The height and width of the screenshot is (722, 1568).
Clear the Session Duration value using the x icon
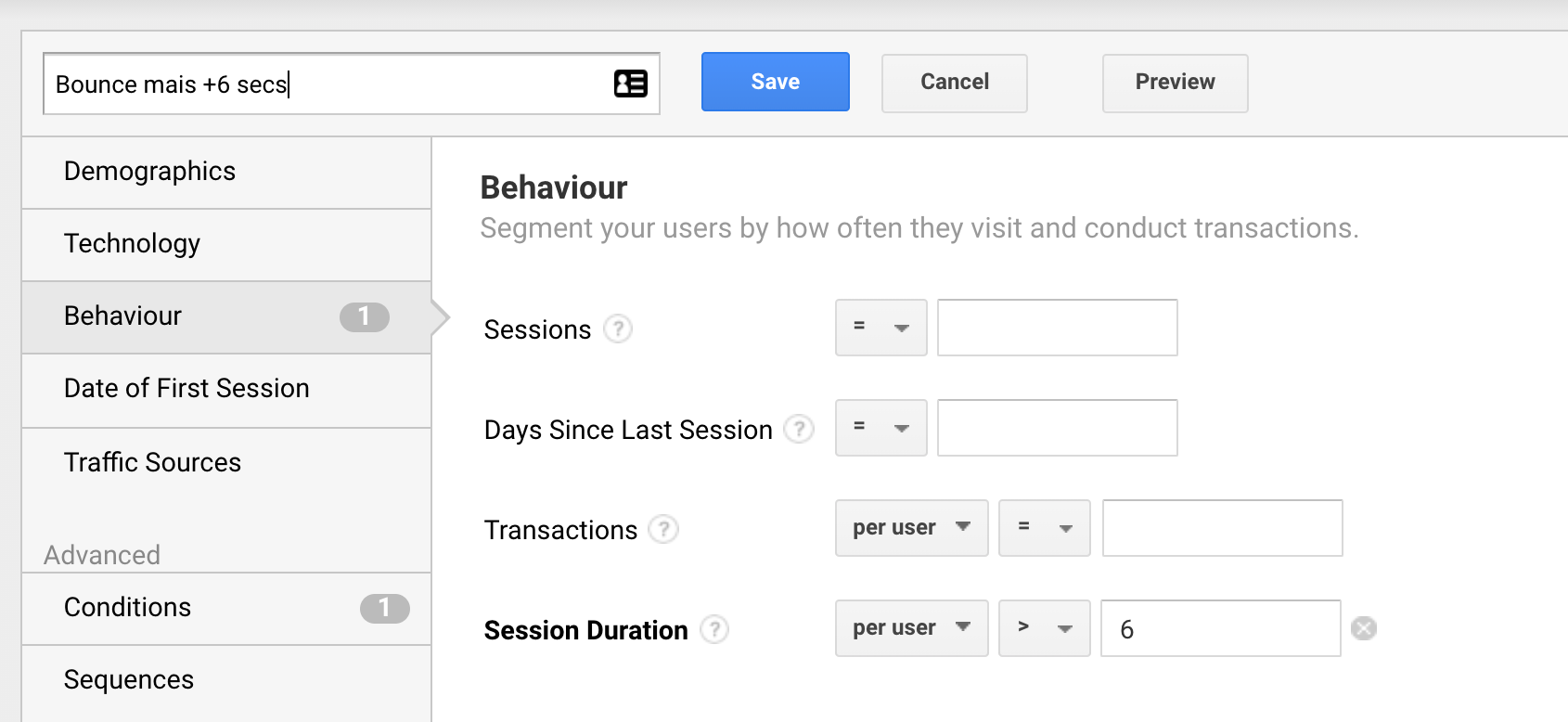[x=1363, y=628]
